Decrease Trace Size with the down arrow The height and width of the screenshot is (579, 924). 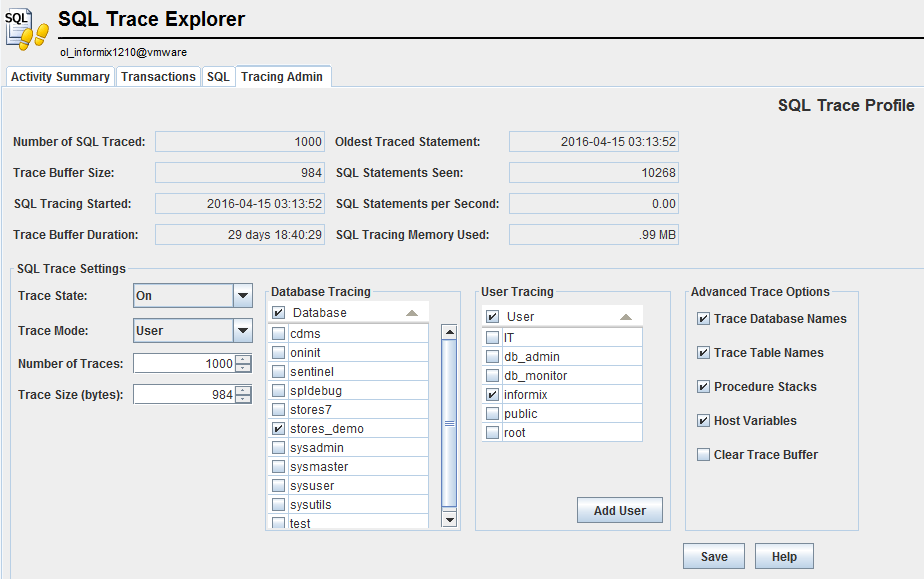click(x=244, y=399)
